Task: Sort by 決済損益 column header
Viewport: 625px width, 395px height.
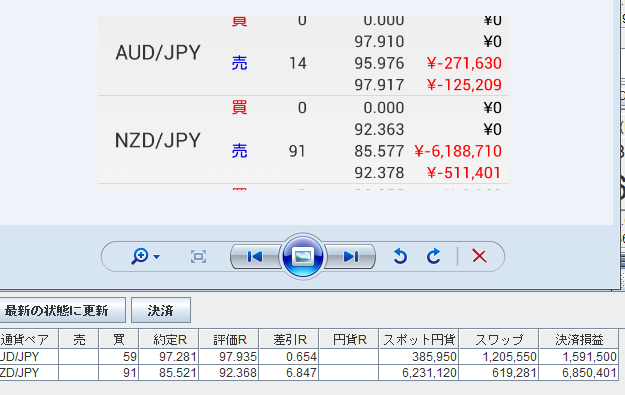Action: (579, 339)
